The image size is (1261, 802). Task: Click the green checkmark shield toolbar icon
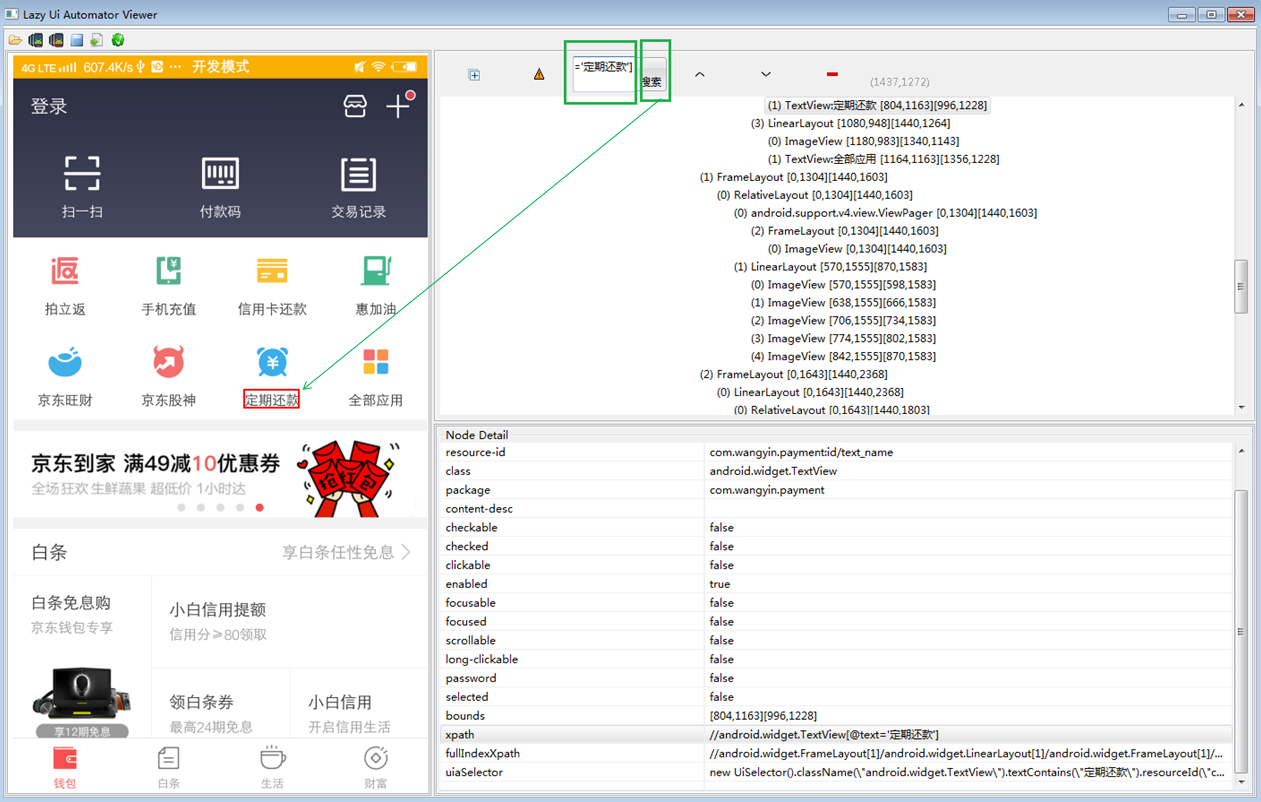pyautogui.click(x=118, y=40)
